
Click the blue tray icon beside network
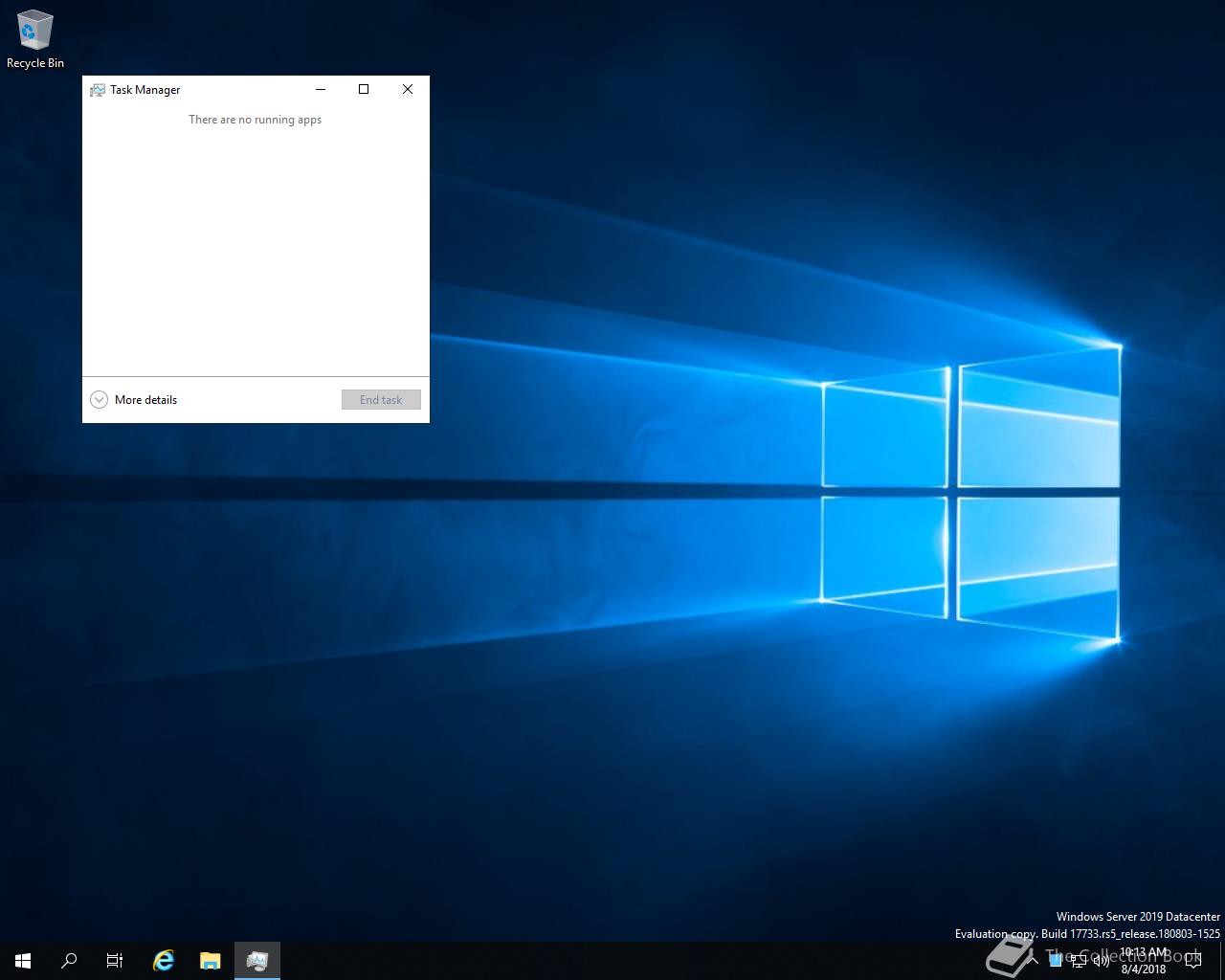click(1056, 961)
